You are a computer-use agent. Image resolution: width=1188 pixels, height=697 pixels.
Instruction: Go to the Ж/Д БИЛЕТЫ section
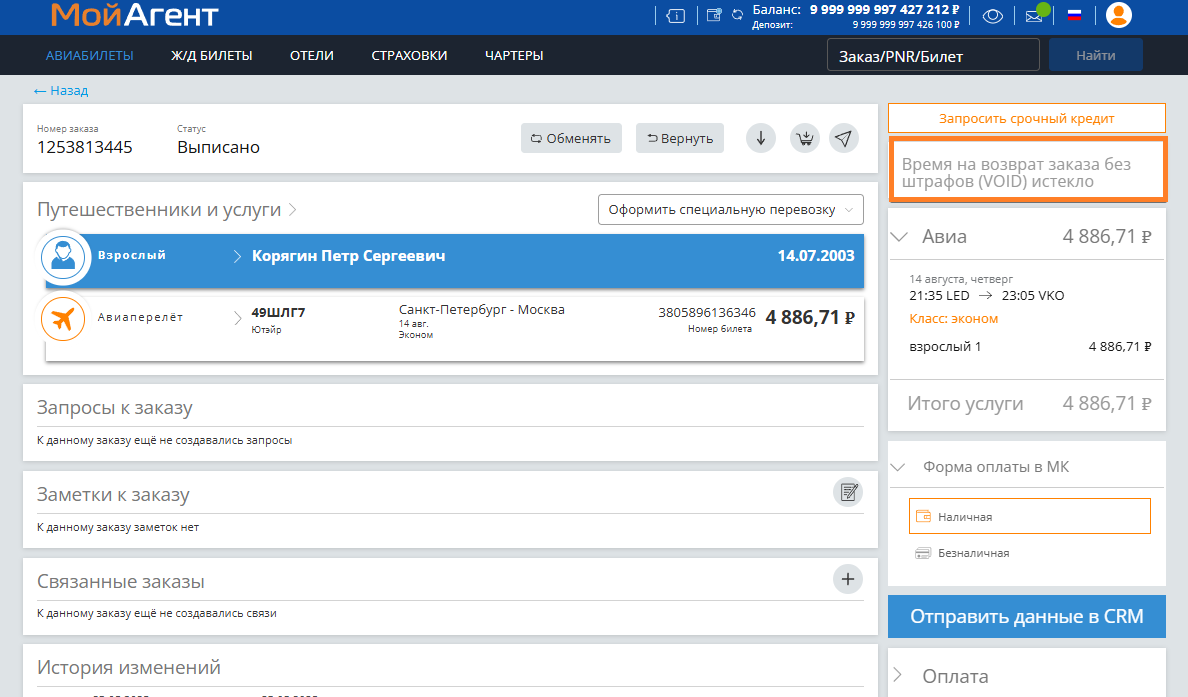(x=211, y=55)
